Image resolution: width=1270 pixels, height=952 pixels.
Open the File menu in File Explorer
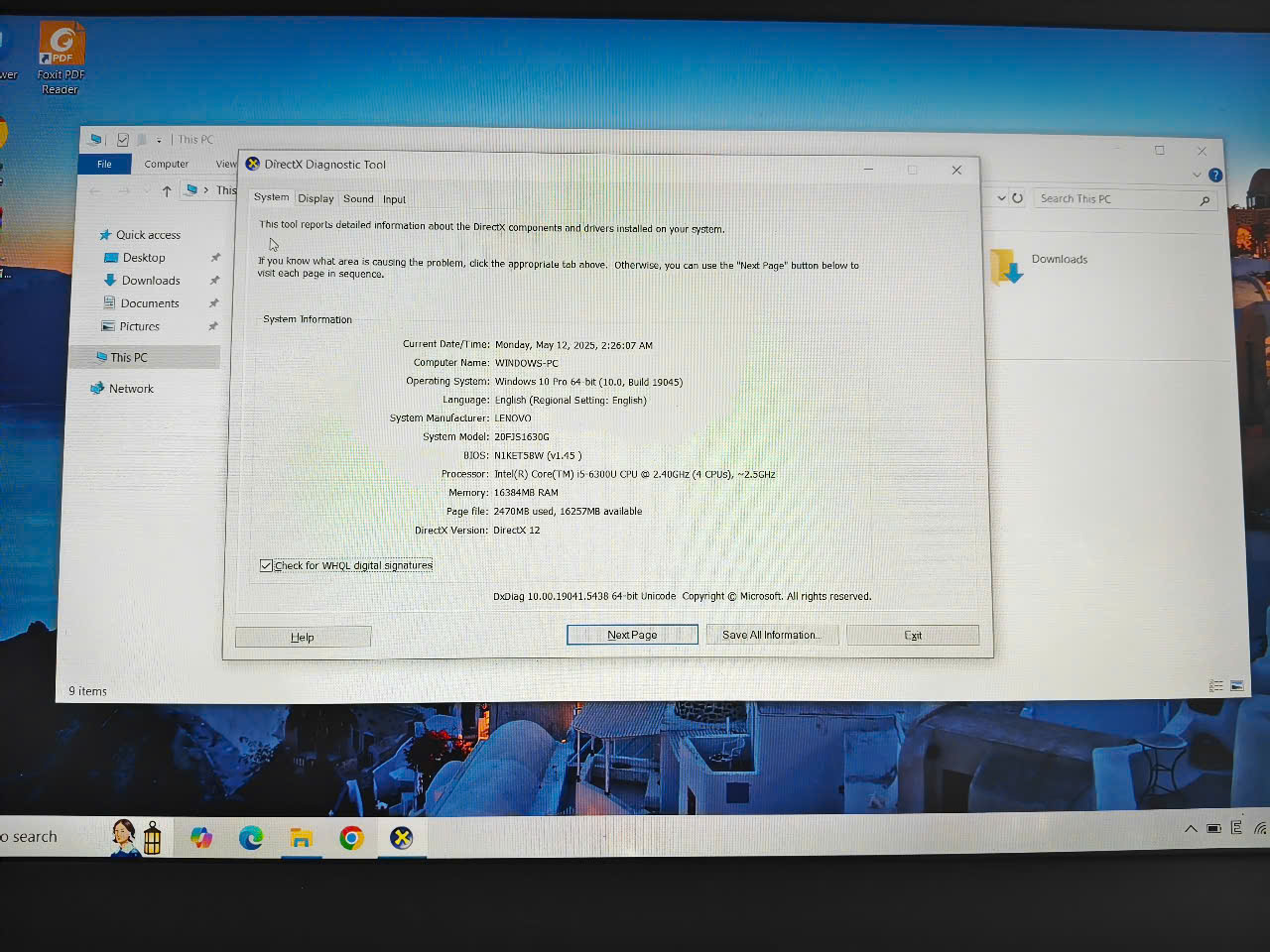104,164
